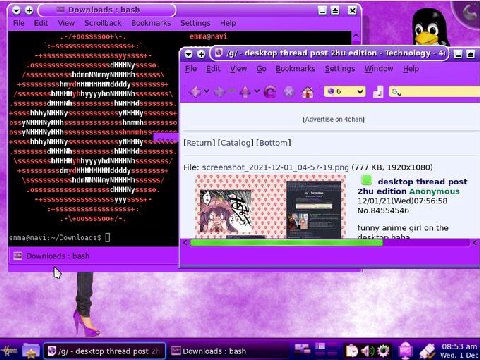Click the Forward arrow in browser toolbar
Screen dimensions: 480x360
220,91
